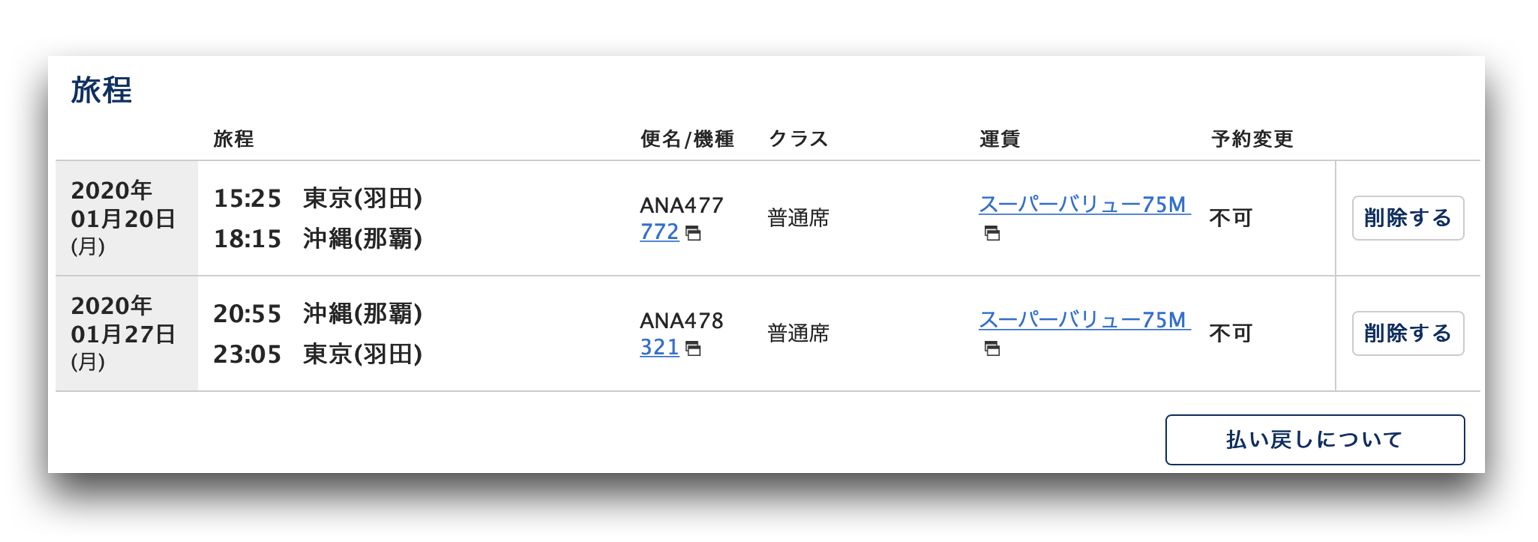Click new-window icon under ANA478 fare
The height and width of the screenshot is (542, 1538).
[991, 348]
